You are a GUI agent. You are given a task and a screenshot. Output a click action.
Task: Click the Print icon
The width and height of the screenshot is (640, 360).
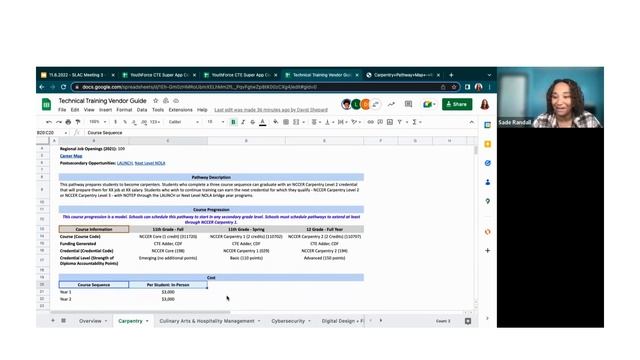[68, 122]
